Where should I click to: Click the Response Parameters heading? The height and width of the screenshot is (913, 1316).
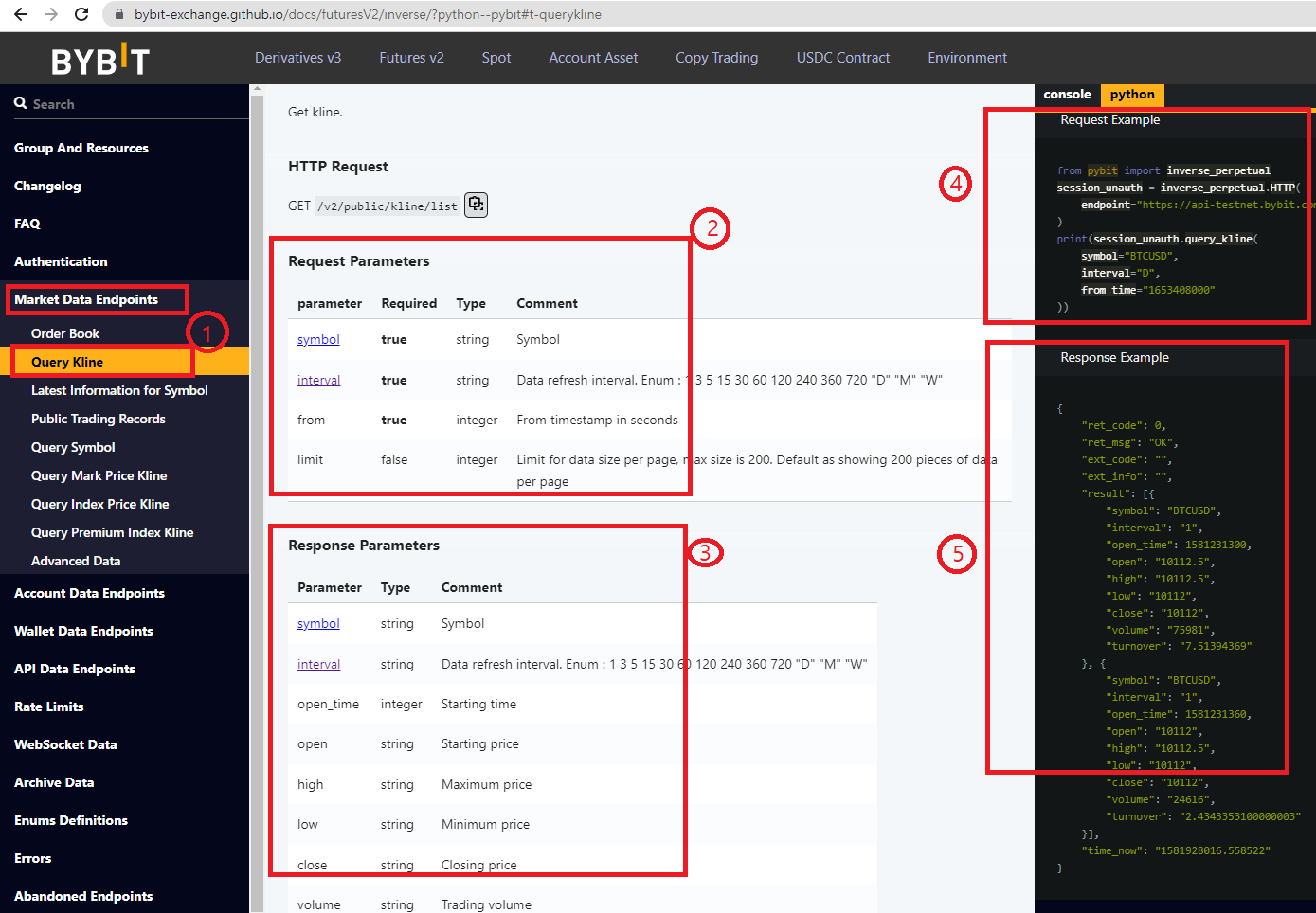click(x=364, y=546)
